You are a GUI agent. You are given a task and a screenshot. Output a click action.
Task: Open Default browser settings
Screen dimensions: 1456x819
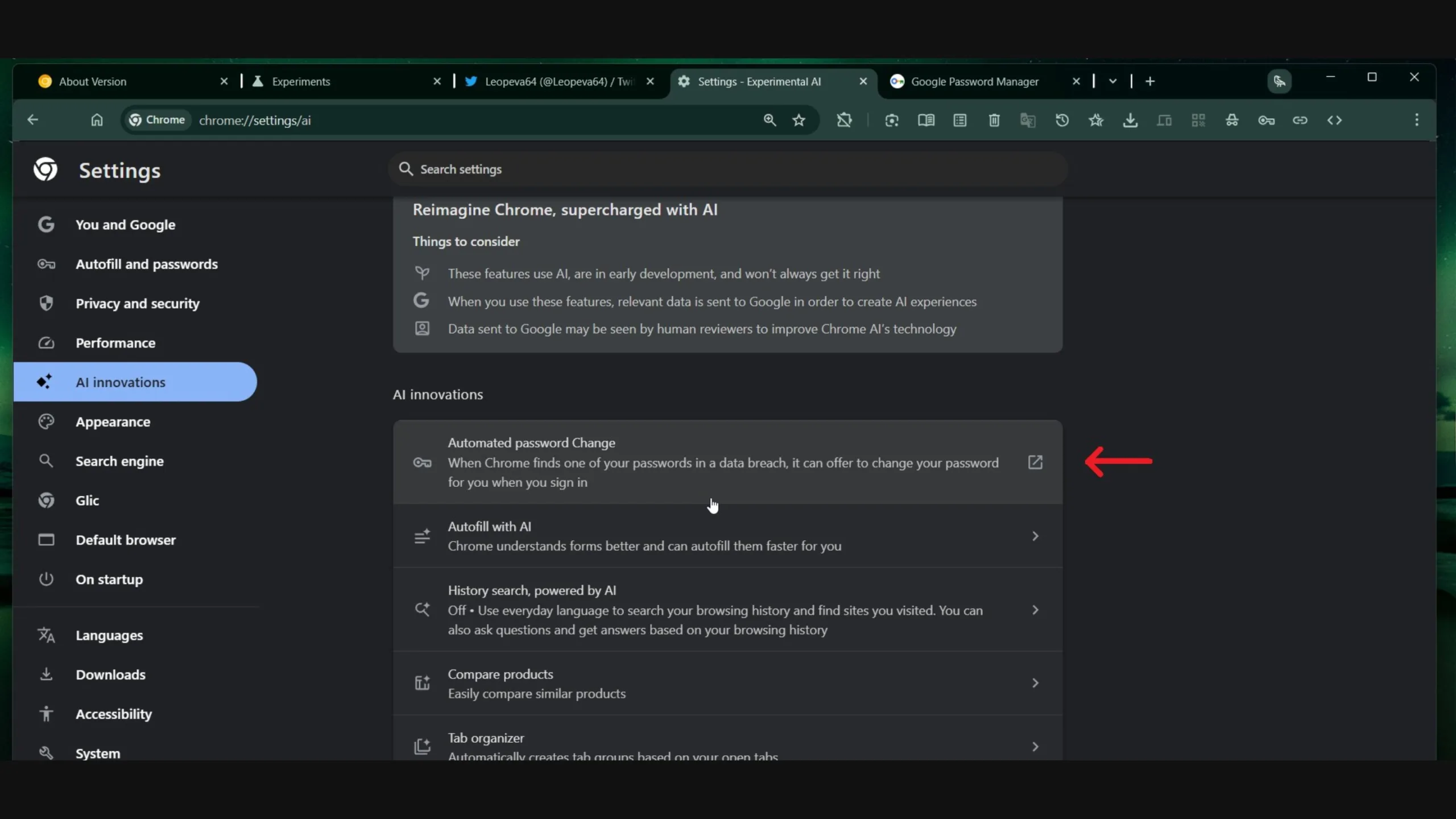pyautogui.click(x=135, y=540)
